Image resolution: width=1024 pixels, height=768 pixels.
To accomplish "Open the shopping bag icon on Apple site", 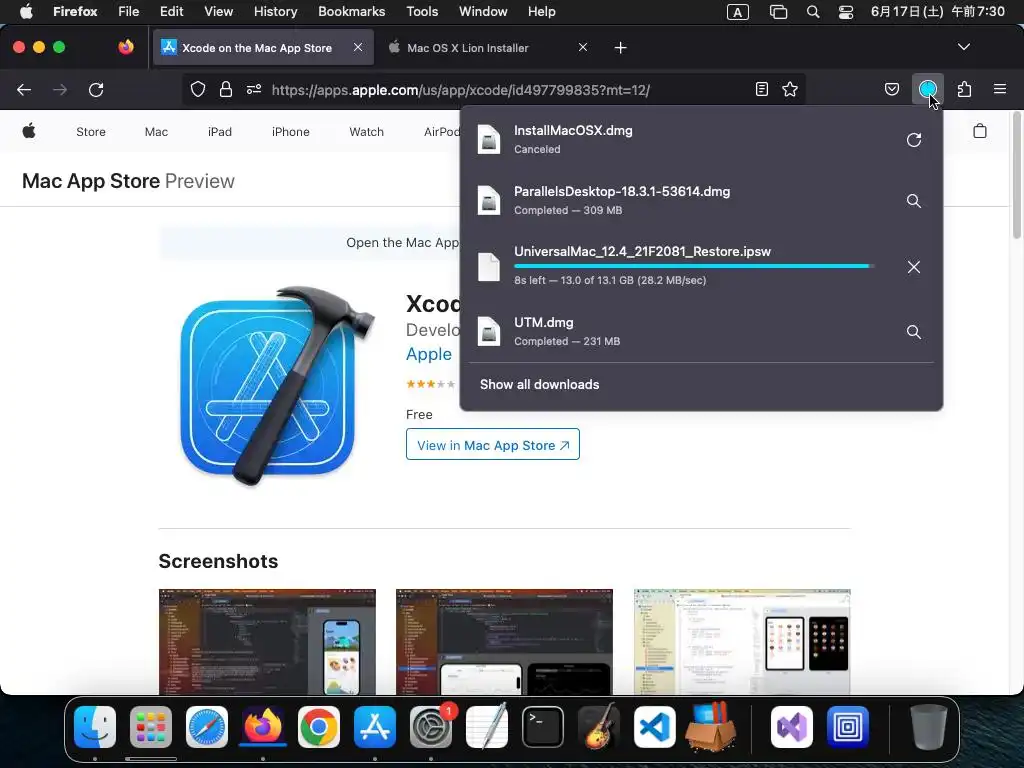I will point(980,131).
